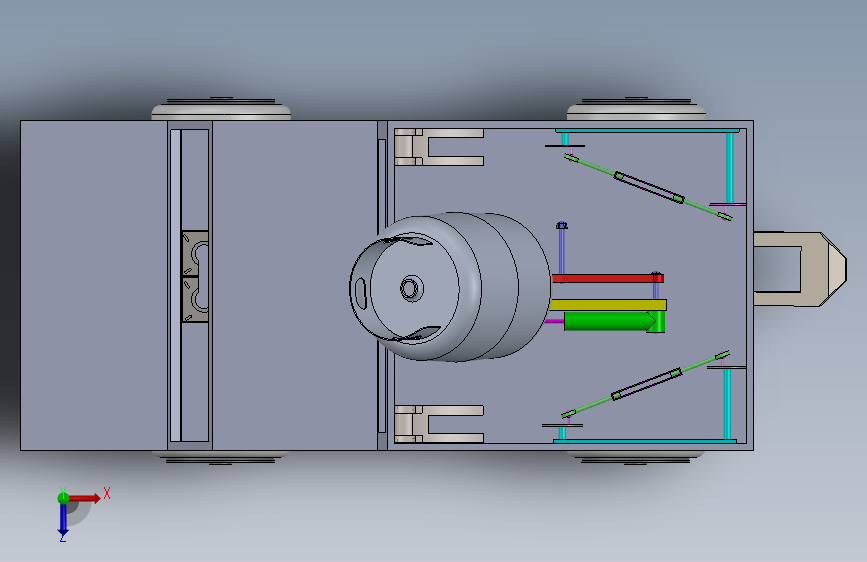Click the valve at the gas cylinder's center
The image size is (867, 562).
point(411,288)
